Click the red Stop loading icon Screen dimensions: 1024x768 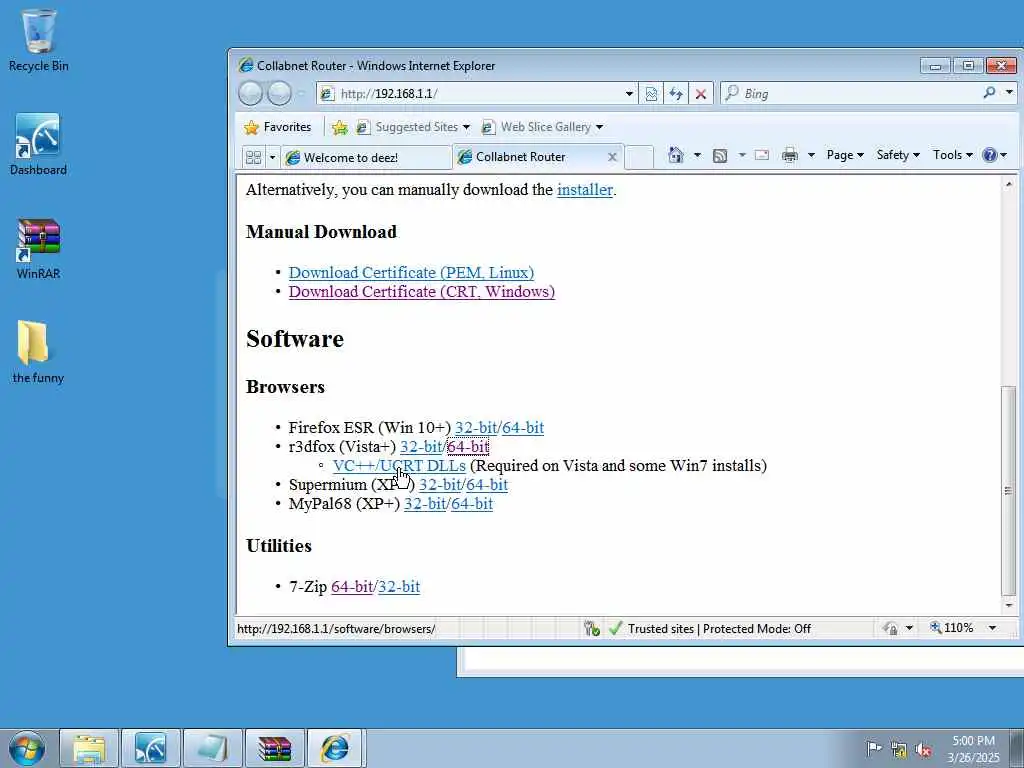pyautogui.click(x=701, y=94)
